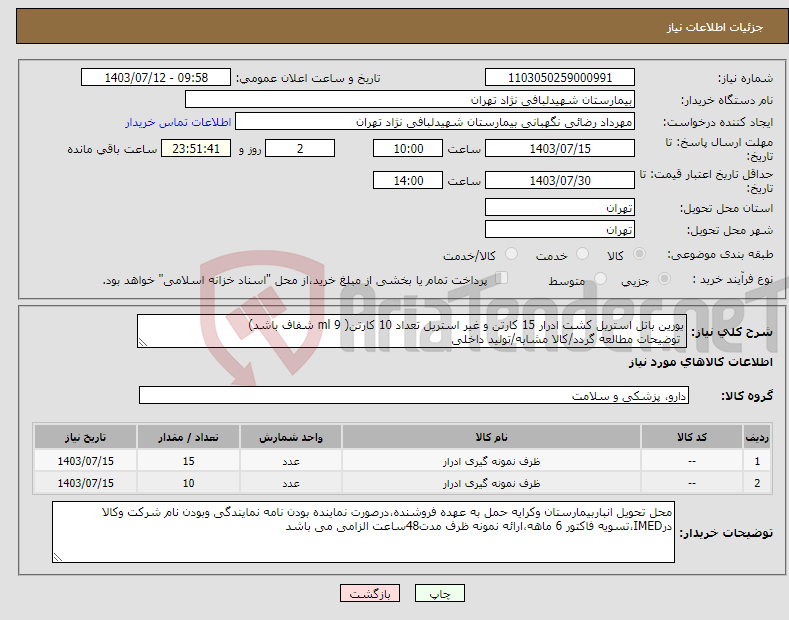Click the جزئیات اطلاعات نیاز page header
The width and height of the screenshot is (789, 620).
pos(715,27)
